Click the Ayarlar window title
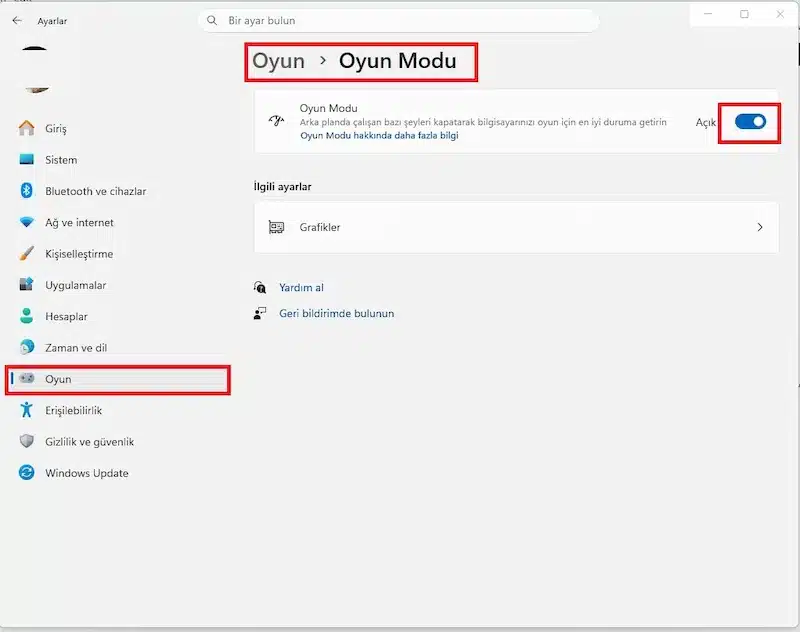The image size is (800, 632). tap(52, 21)
